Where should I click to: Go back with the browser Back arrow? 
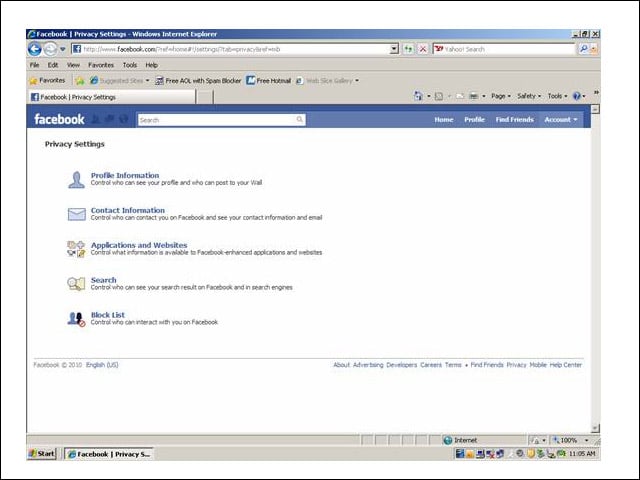pos(35,49)
